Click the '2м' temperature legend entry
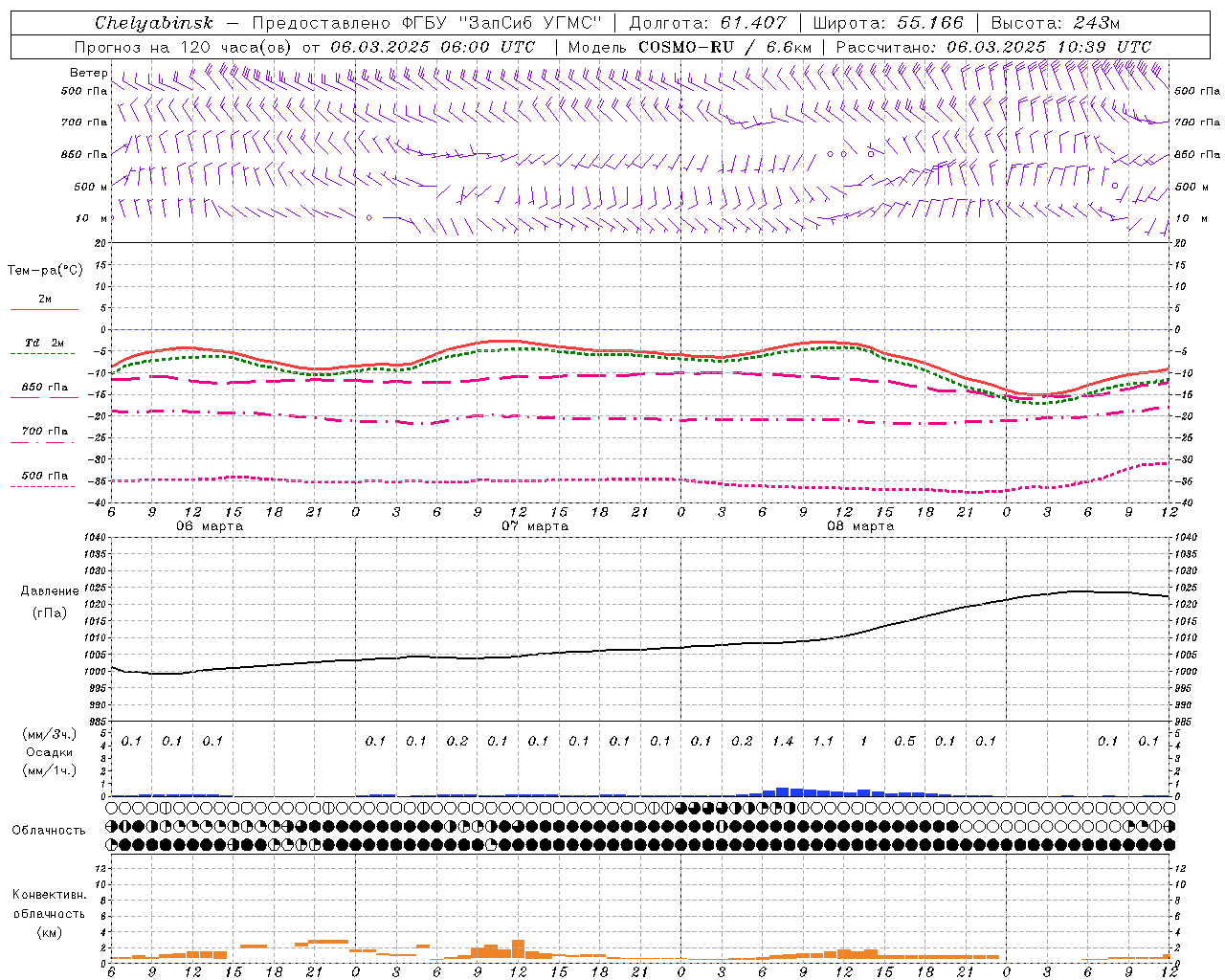1225x980 pixels. [x=45, y=300]
